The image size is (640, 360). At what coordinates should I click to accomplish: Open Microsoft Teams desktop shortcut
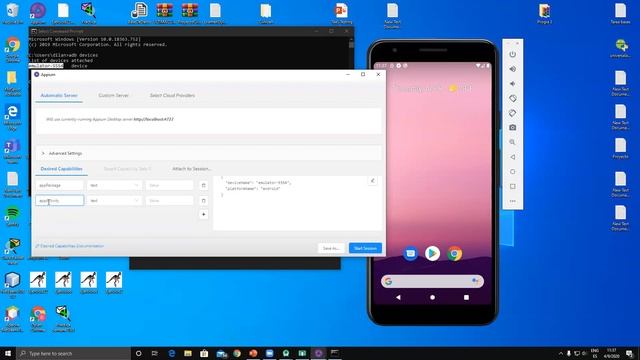pyautogui.click(x=13, y=151)
